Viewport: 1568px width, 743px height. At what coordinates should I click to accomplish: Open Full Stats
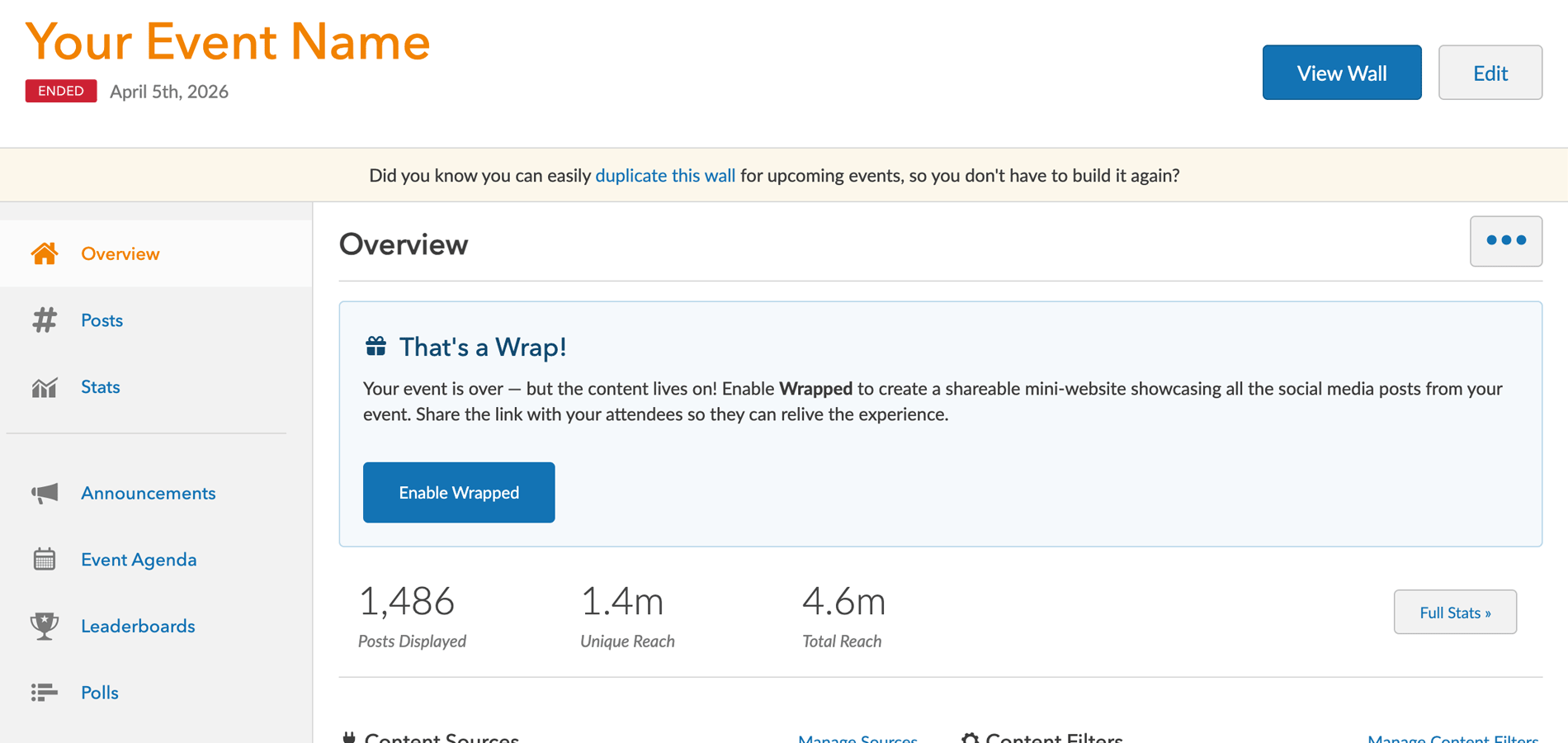[1454, 613]
